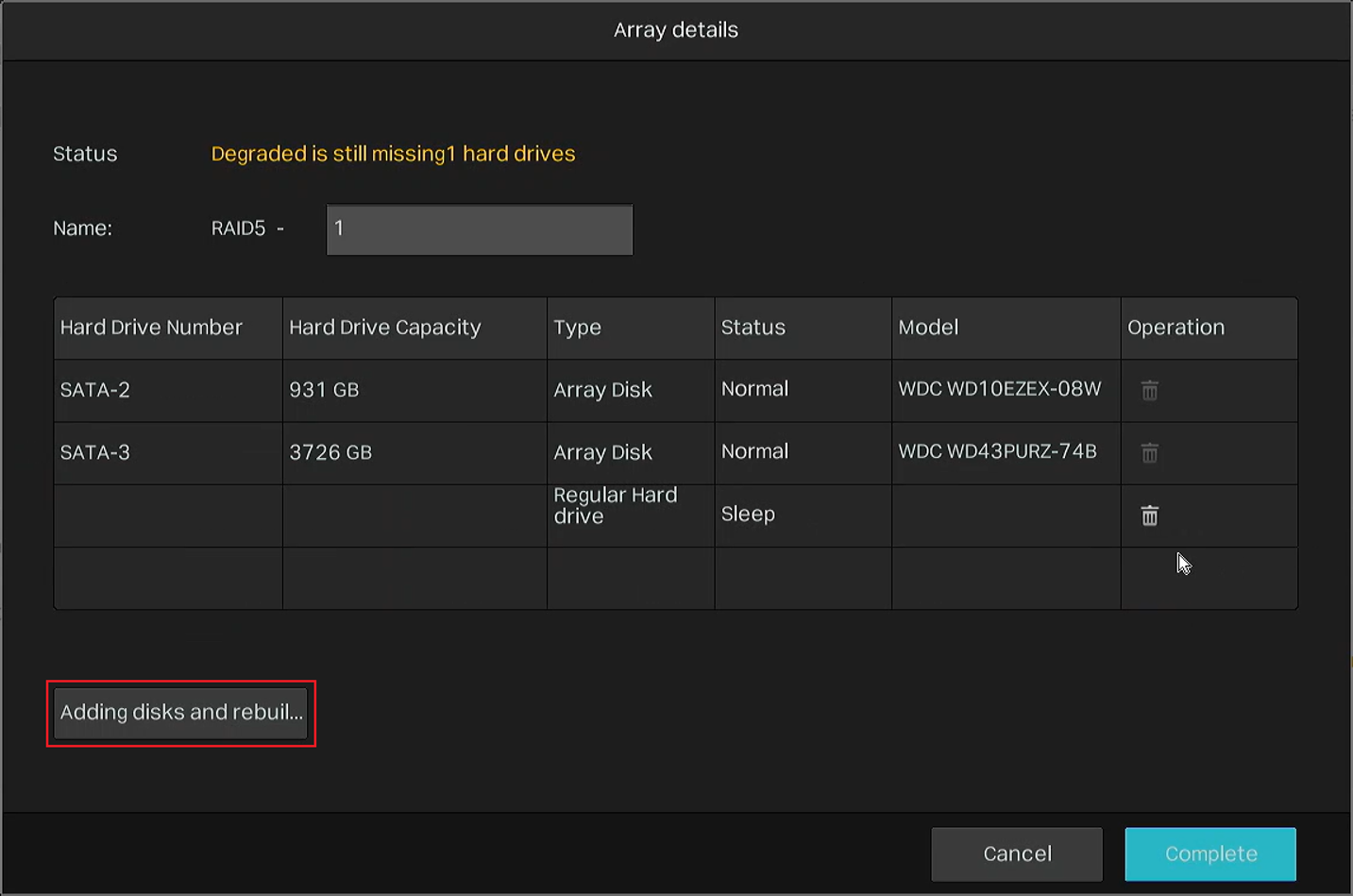Select the SATA-2 cell
Screen dimensions: 1353x896
tap(168, 390)
